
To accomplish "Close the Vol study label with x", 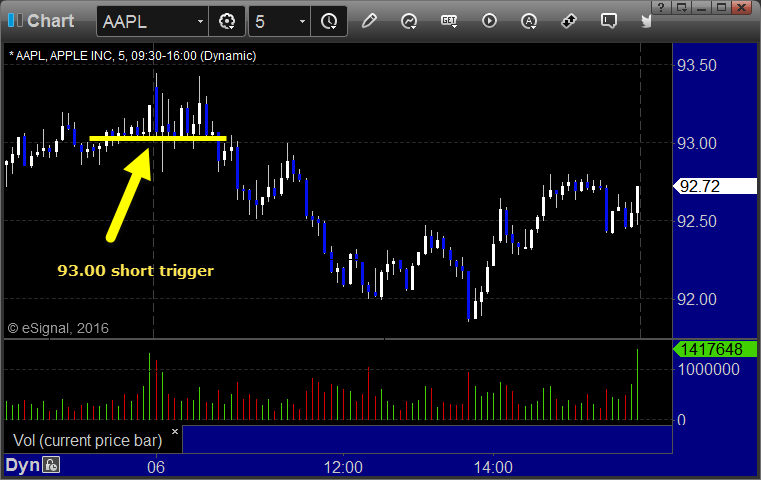I will 175,431.
